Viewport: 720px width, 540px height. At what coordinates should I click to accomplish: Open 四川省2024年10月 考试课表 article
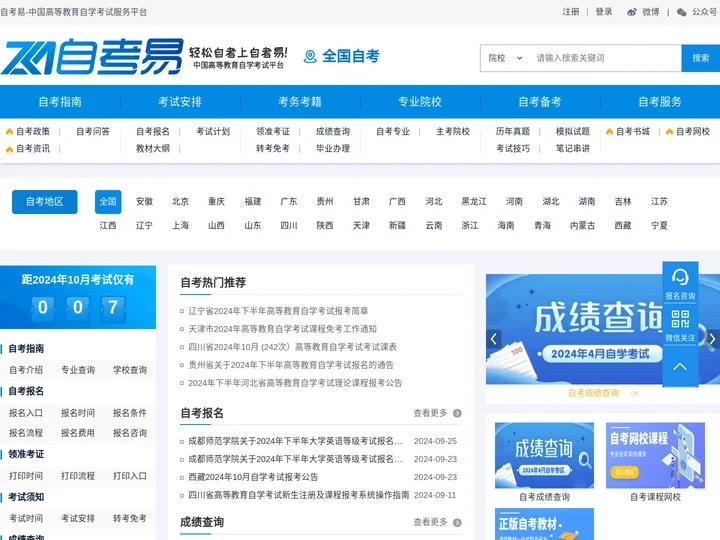click(292, 347)
